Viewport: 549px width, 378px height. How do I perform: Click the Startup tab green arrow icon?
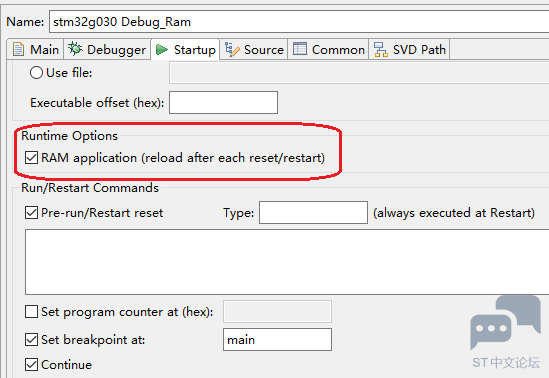coord(161,49)
